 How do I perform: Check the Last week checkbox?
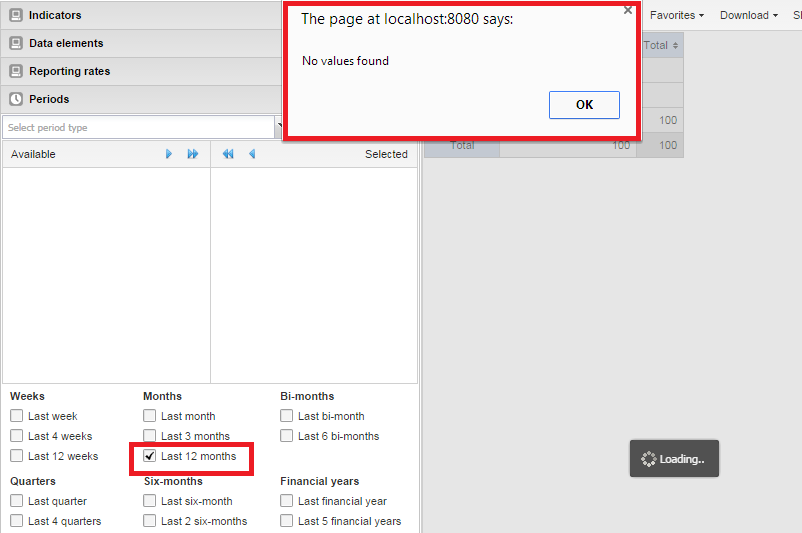pyautogui.click(x=17, y=415)
